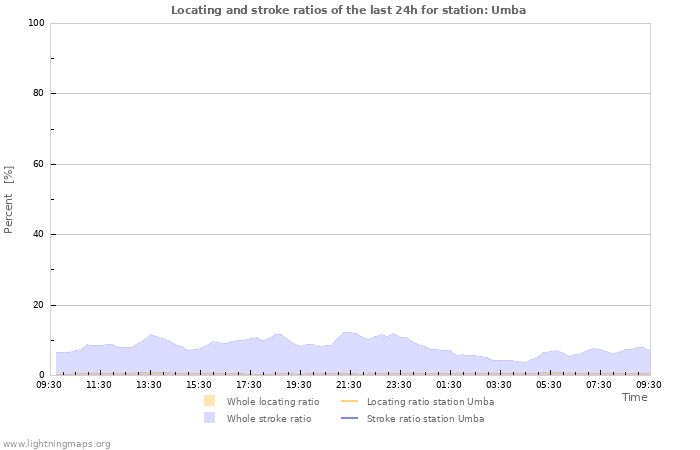Click the Locating ratio station Umba legend text

click(x=430, y=401)
